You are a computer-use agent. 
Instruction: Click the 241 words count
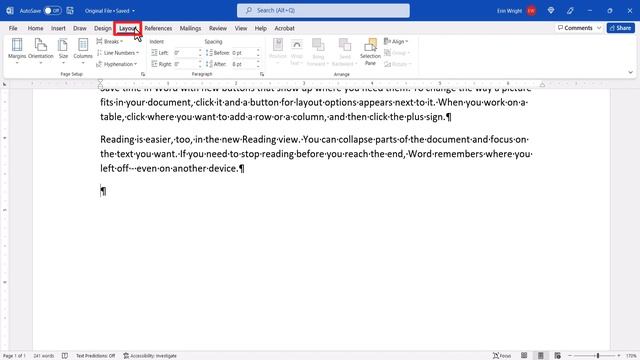tap(44, 356)
